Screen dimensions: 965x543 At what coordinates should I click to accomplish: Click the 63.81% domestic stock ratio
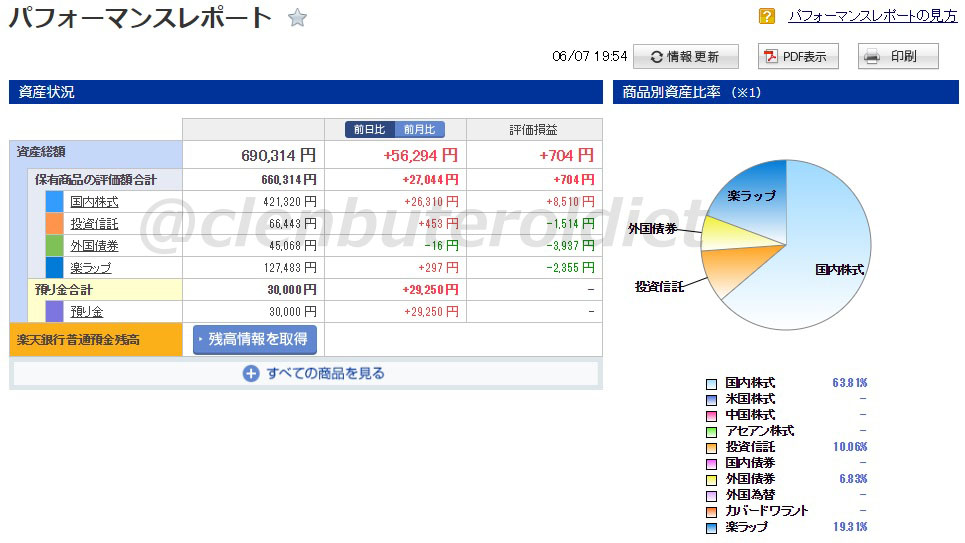pyautogui.click(x=850, y=383)
